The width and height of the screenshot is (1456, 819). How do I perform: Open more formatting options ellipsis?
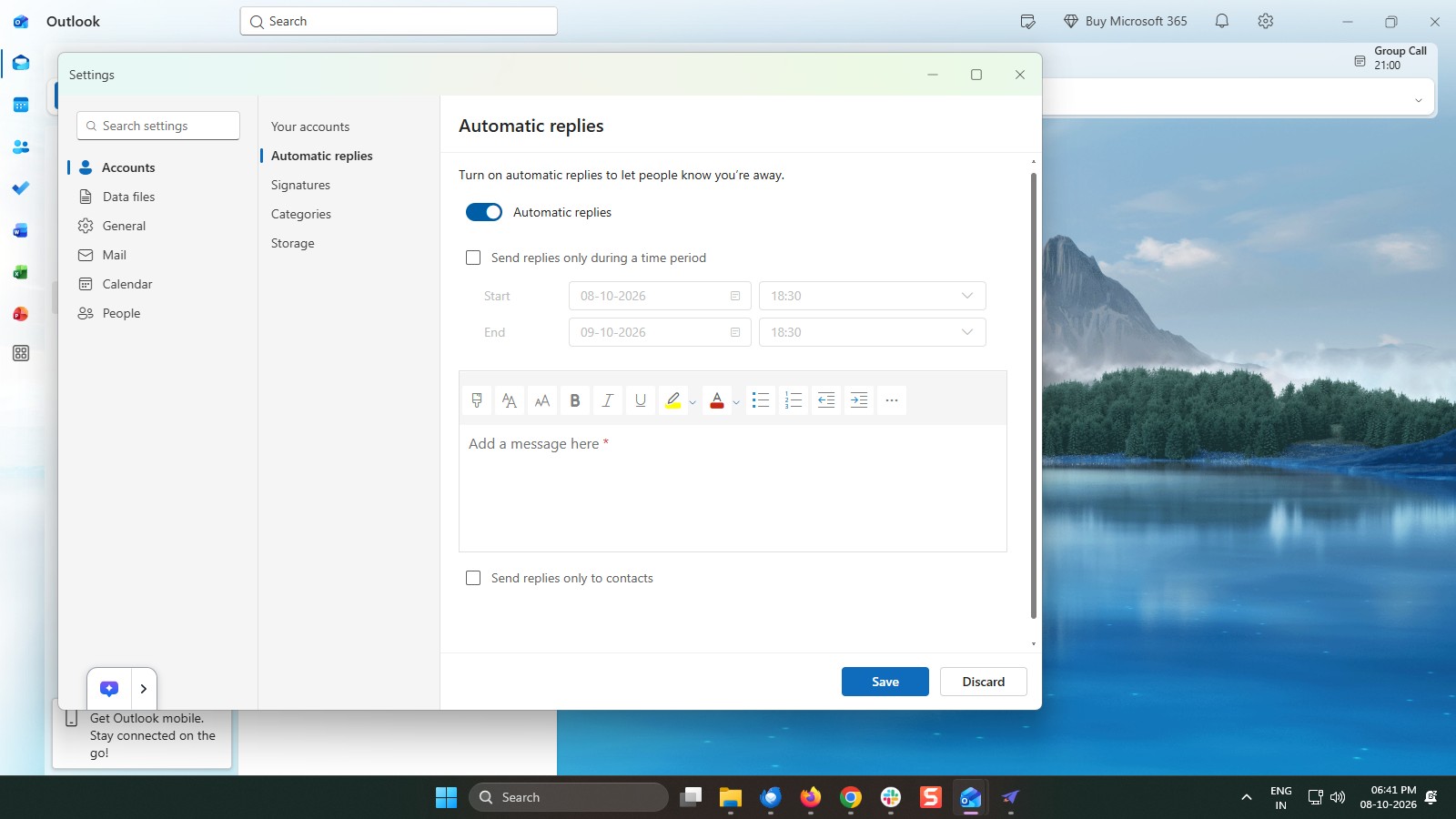[x=892, y=400]
